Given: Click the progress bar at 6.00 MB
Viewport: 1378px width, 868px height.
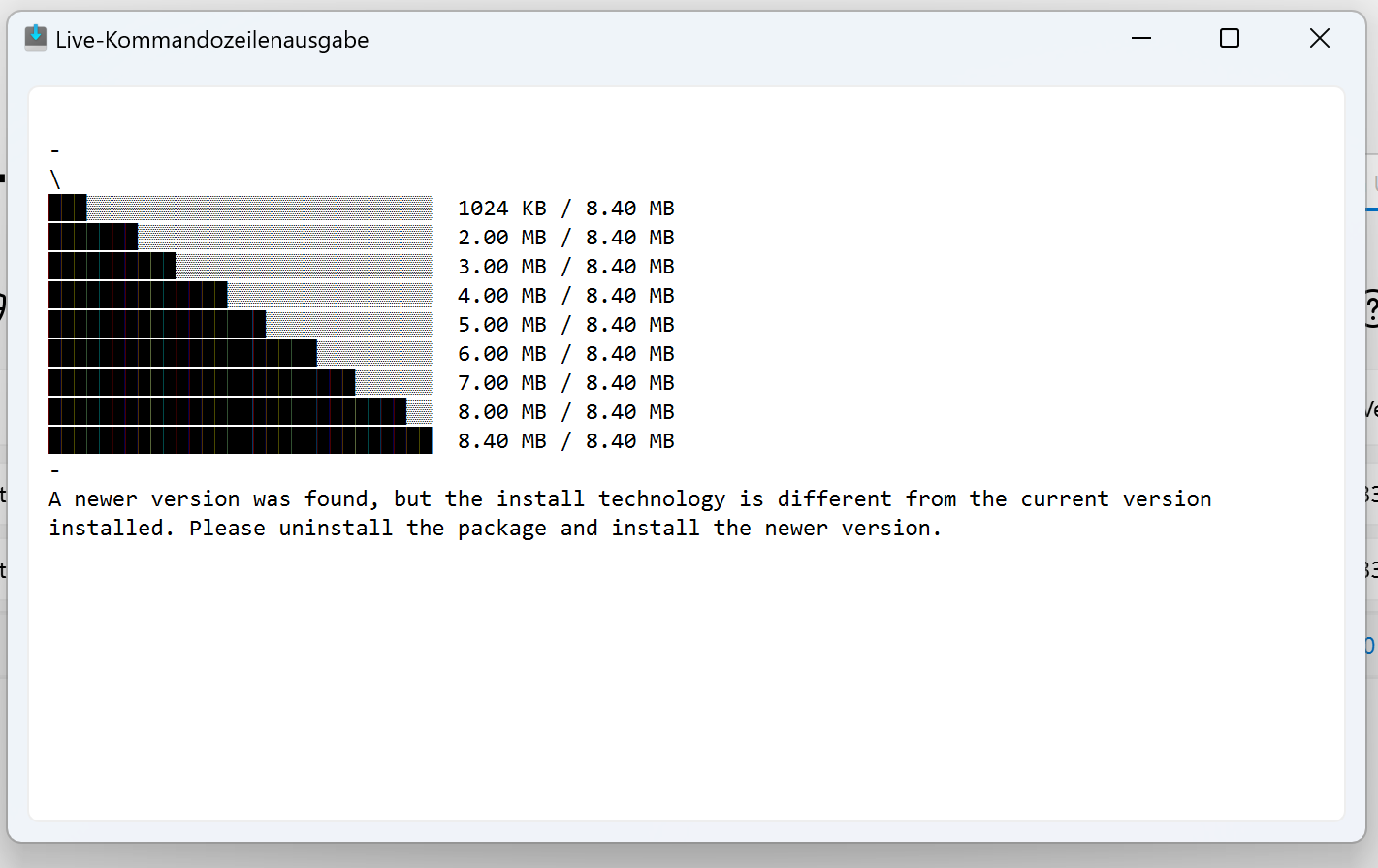Looking at the screenshot, I should [240, 353].
